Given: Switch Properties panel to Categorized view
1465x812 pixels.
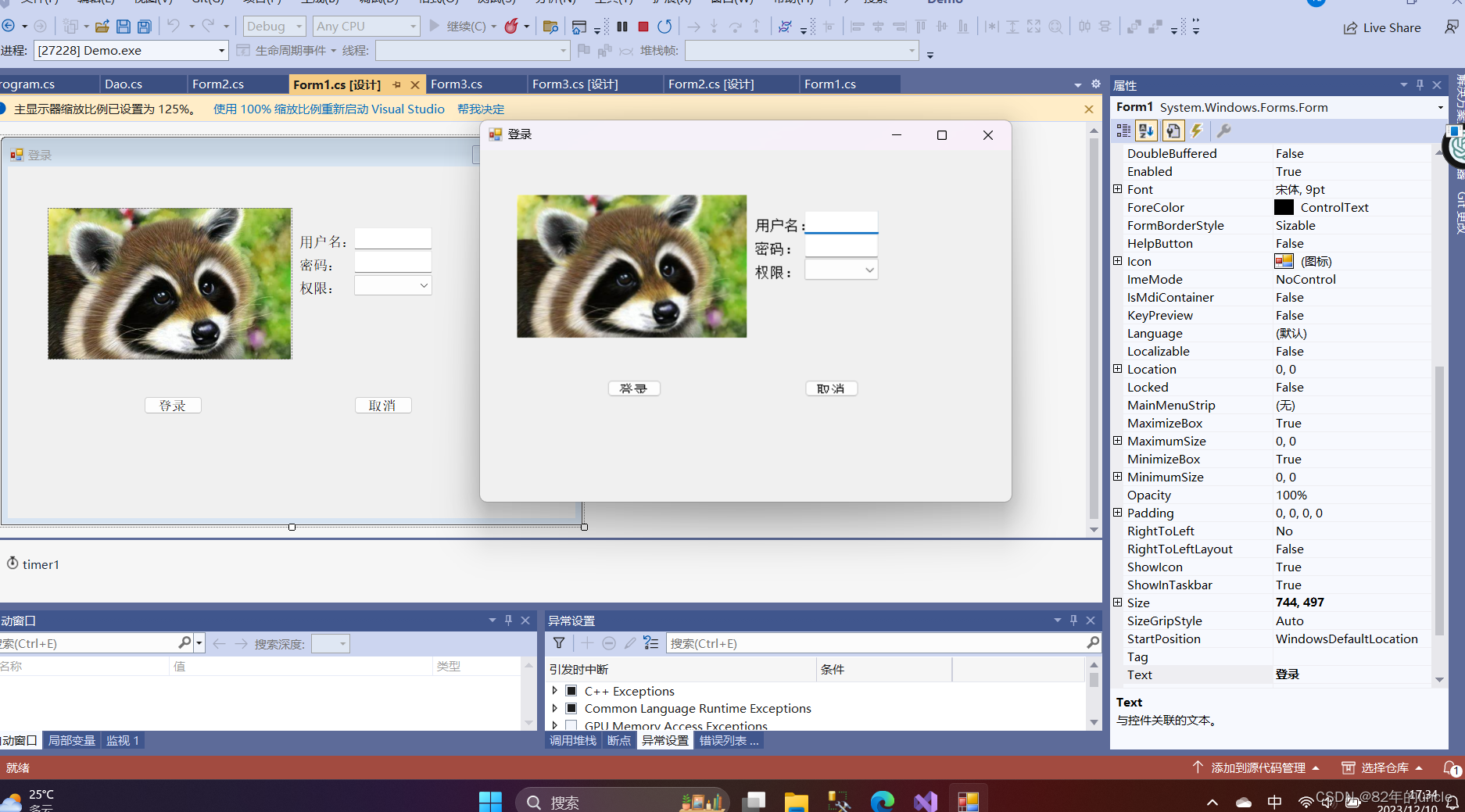Looking at the screenshot, I should (1123, 131).
